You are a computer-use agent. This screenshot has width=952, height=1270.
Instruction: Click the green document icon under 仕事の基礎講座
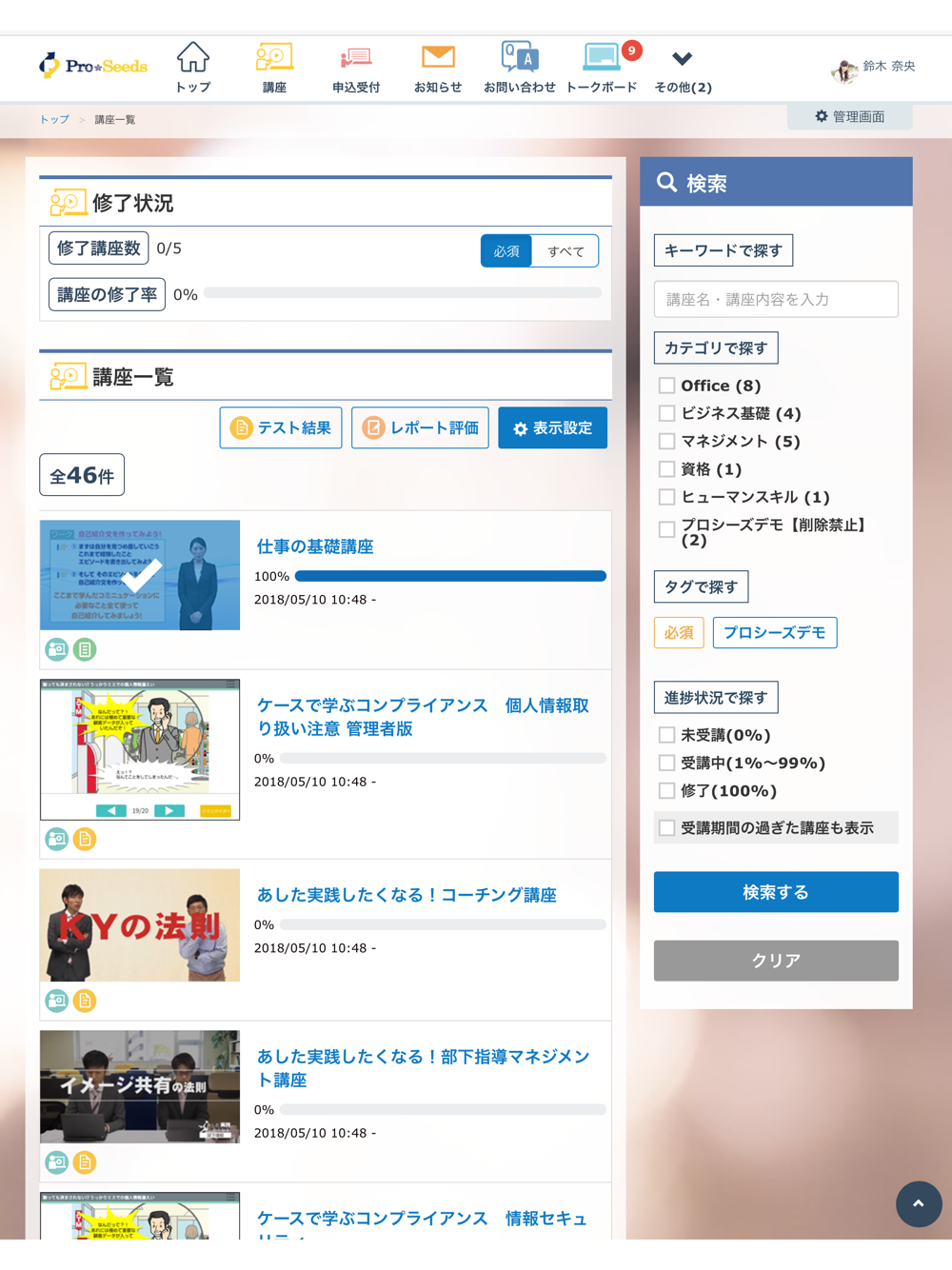pos(85,649)
